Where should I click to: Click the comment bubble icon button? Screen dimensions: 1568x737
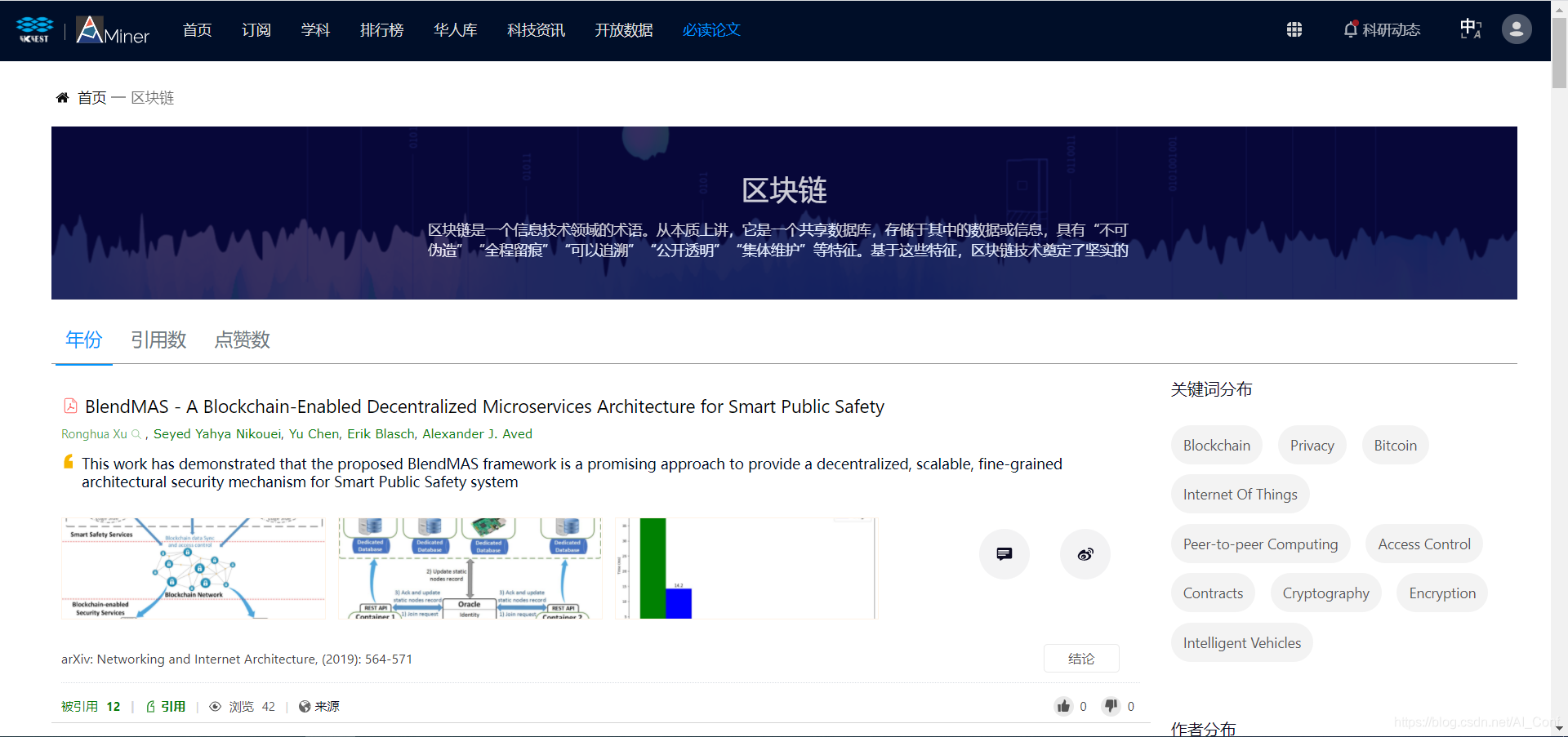click(1004, 554)
